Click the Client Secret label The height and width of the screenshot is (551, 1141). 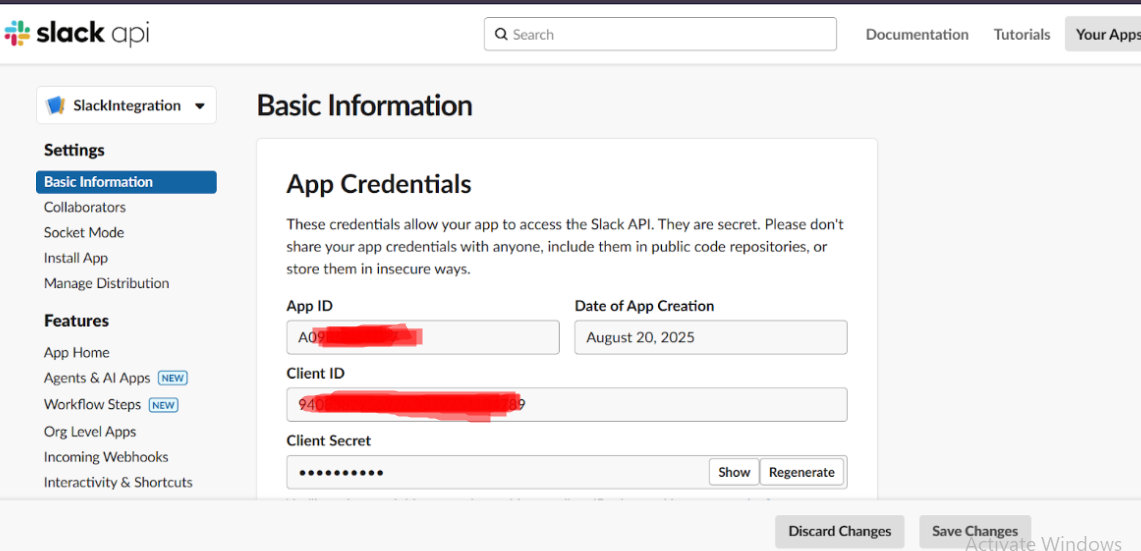328,440
